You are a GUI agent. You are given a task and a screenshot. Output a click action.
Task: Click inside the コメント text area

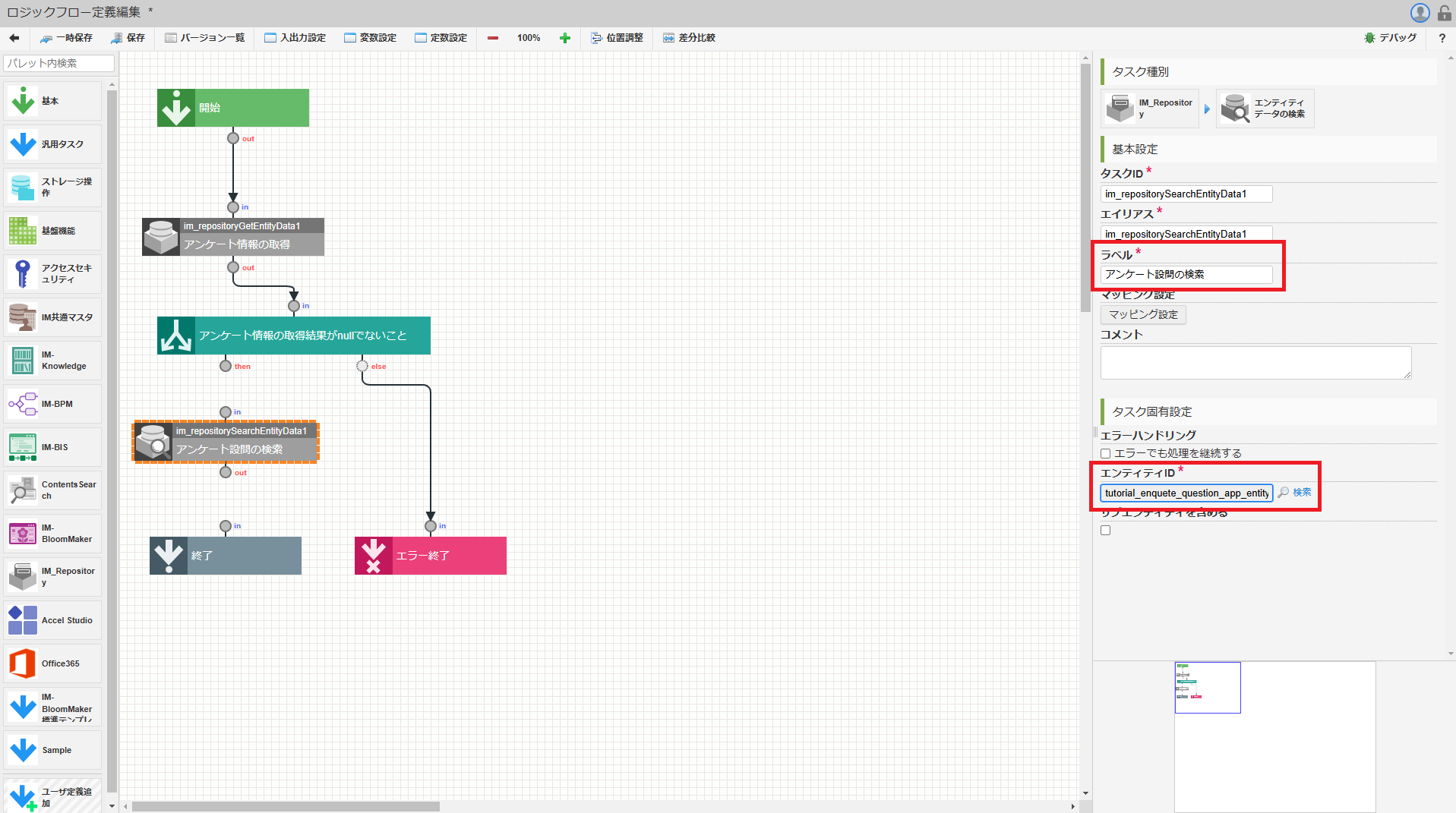coord(1255,362)
